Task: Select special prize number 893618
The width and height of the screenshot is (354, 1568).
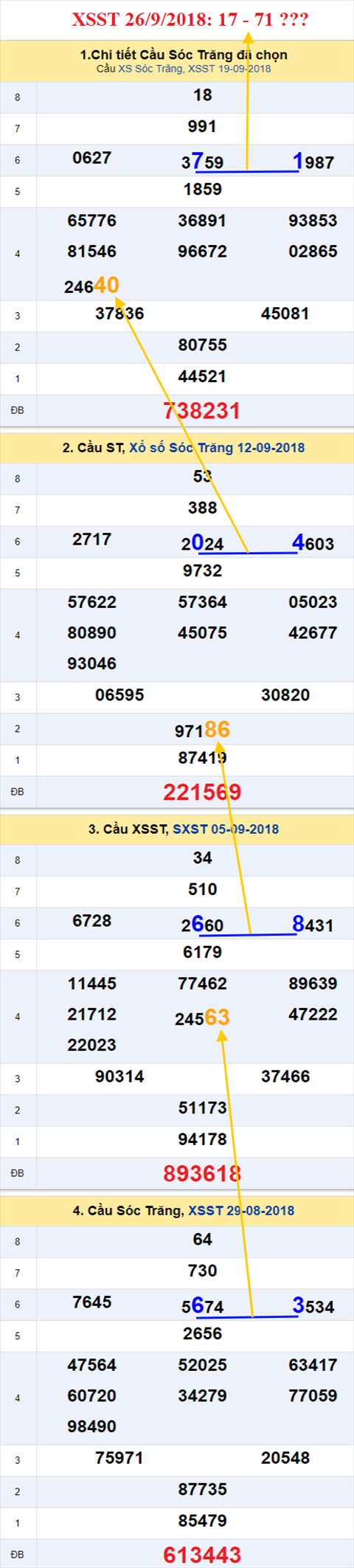Action: (x=202, y=1174)
